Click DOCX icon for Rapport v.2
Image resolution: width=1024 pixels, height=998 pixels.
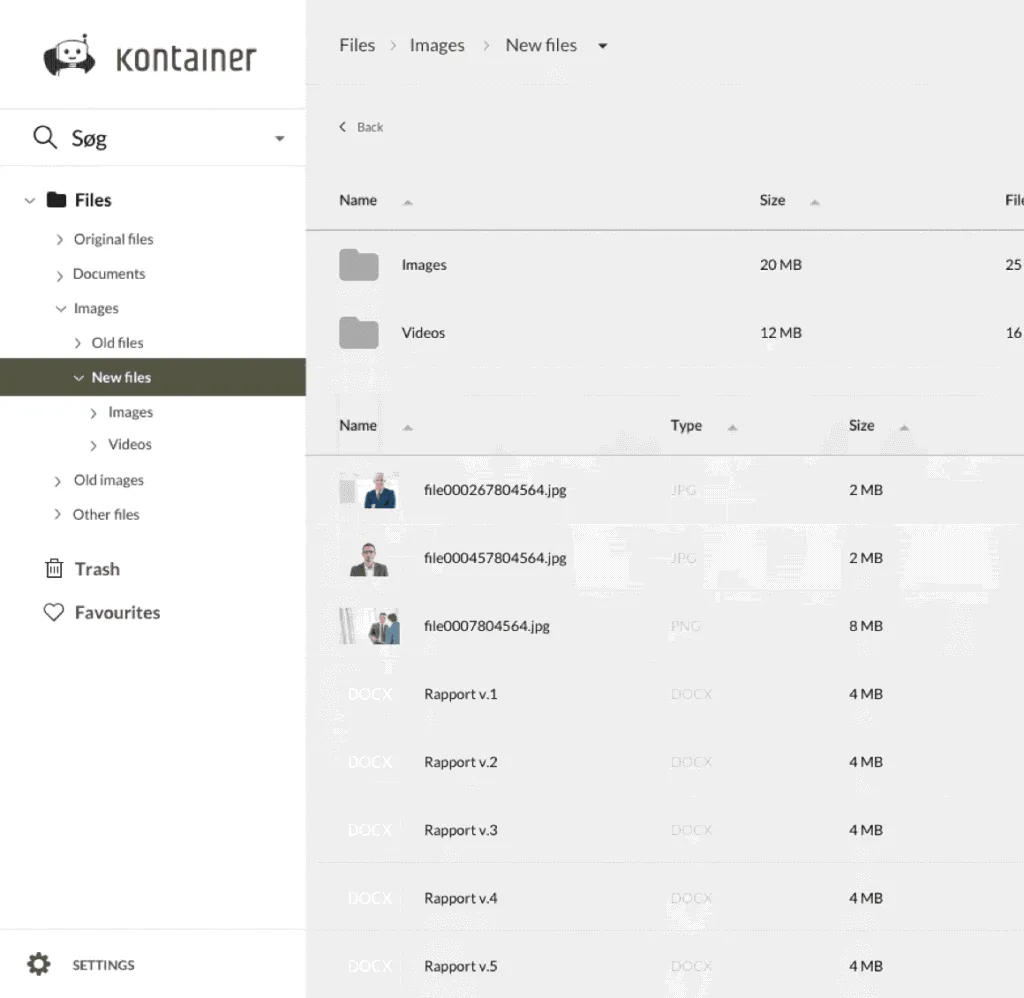(x=370, y=762)
